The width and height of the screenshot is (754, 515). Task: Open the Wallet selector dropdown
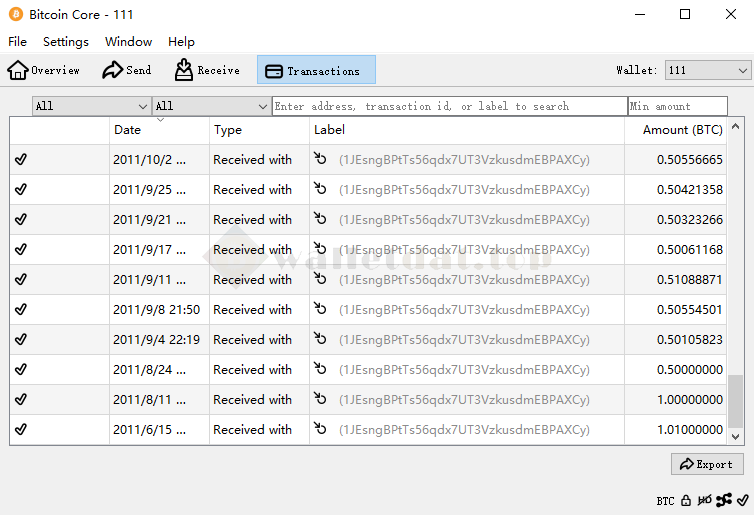click(x=708, y=70)
